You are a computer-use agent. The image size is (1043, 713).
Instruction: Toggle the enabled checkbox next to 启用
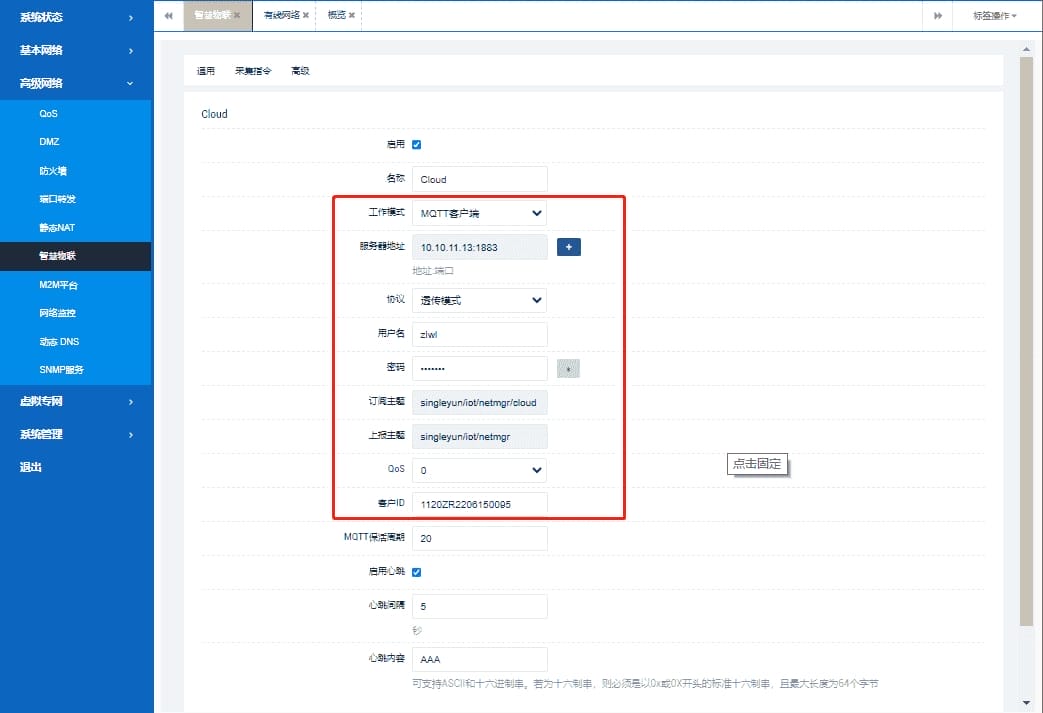(x=416, y=144)
